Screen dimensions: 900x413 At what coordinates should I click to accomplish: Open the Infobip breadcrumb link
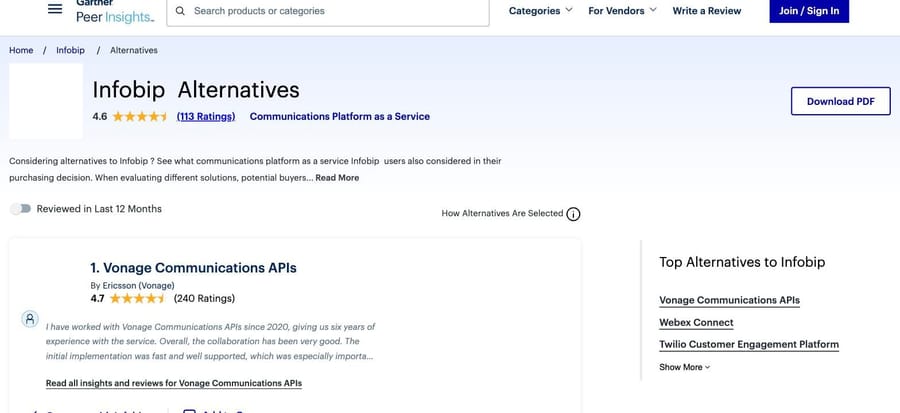(x=70, y=50)
